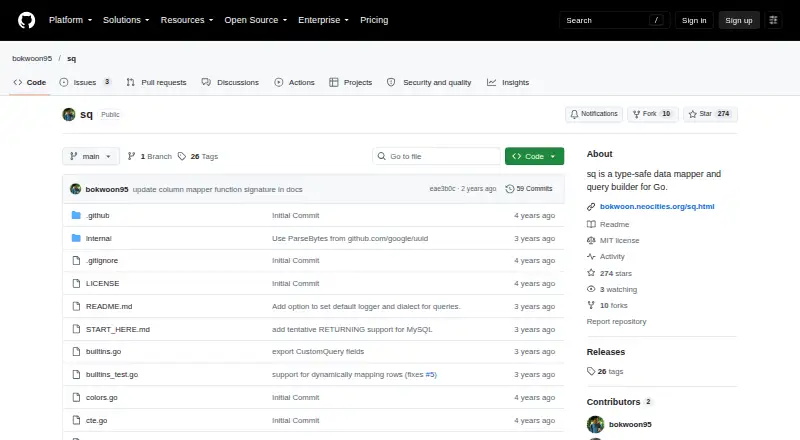Open the README.md file

[109, 306]
